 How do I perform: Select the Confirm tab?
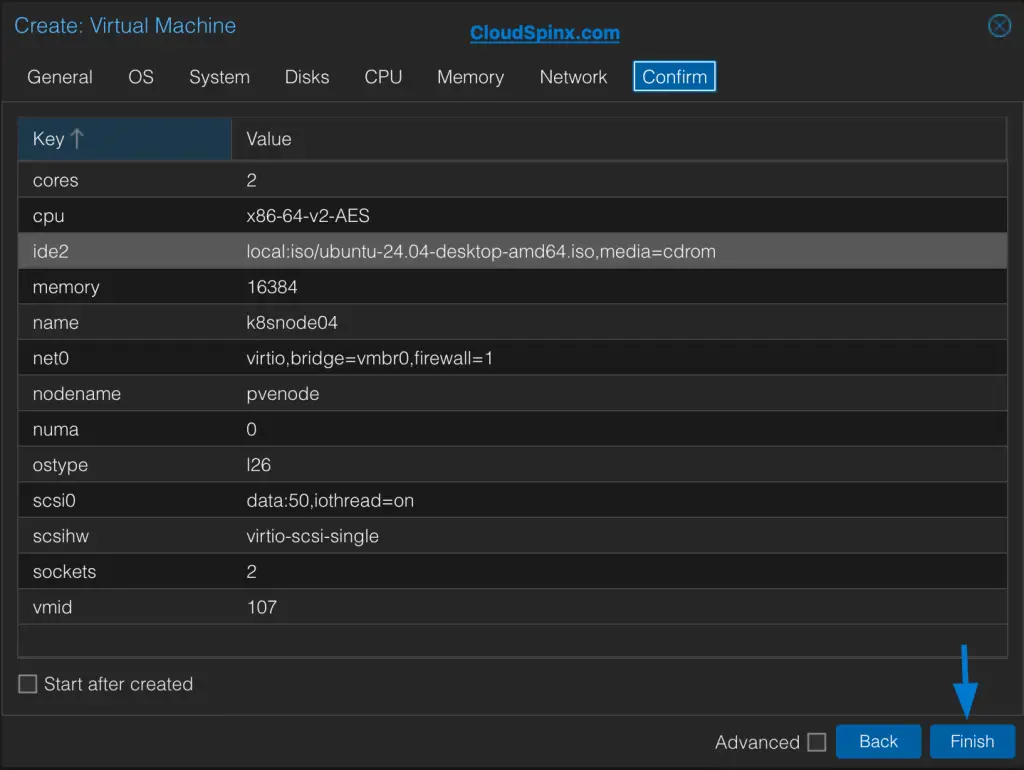point(673,76)
